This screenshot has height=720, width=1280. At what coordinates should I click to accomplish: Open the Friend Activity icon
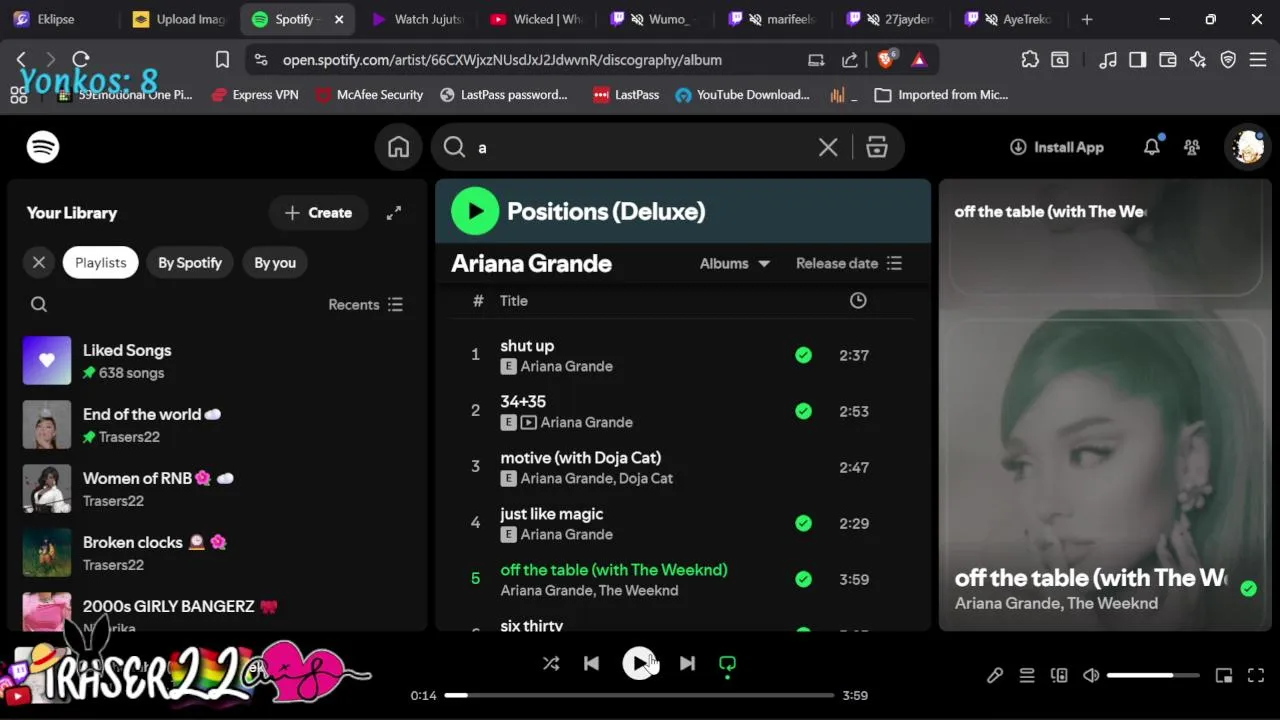click(x=1191, y=147)
